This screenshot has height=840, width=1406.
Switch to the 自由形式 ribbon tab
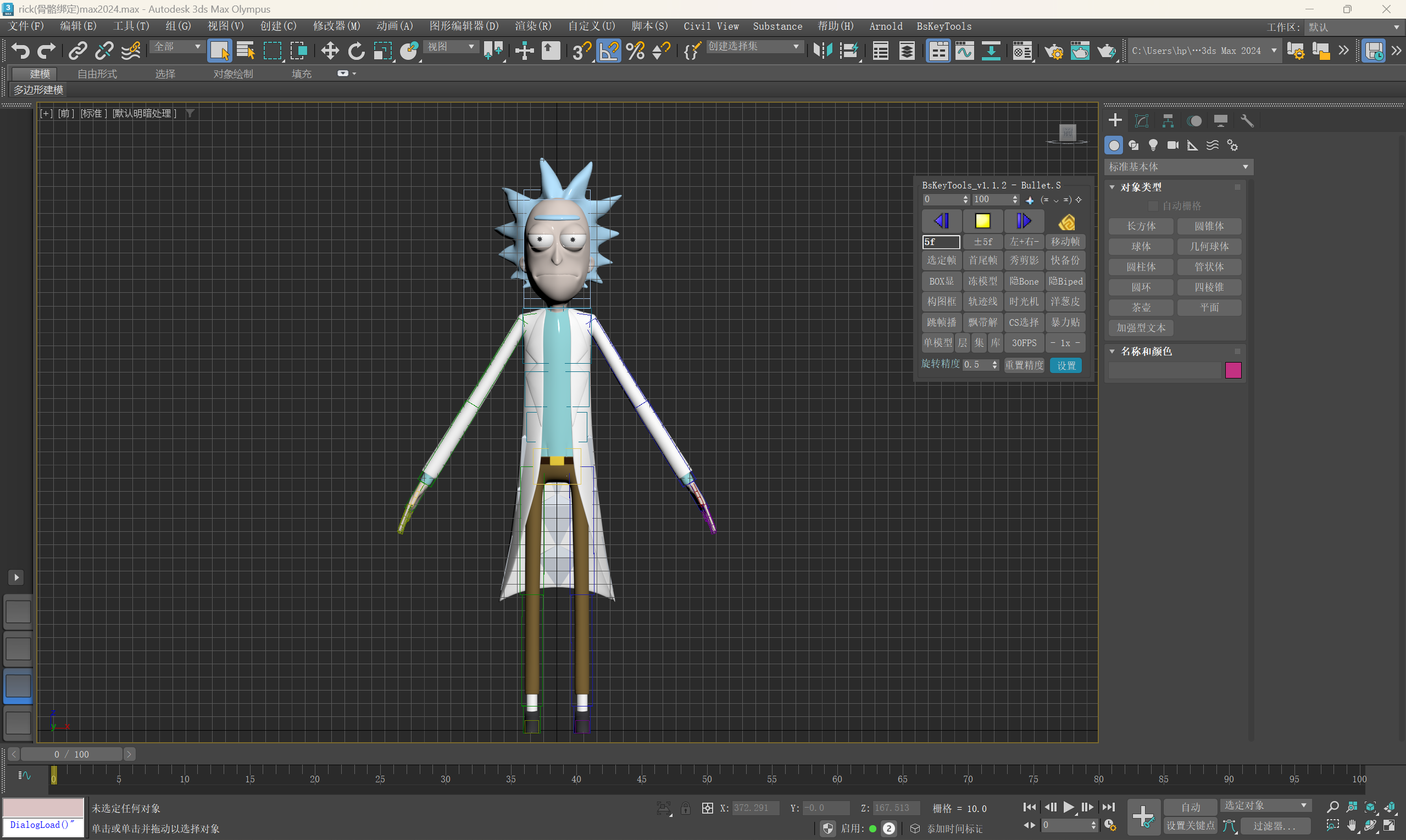click(97, 74)
